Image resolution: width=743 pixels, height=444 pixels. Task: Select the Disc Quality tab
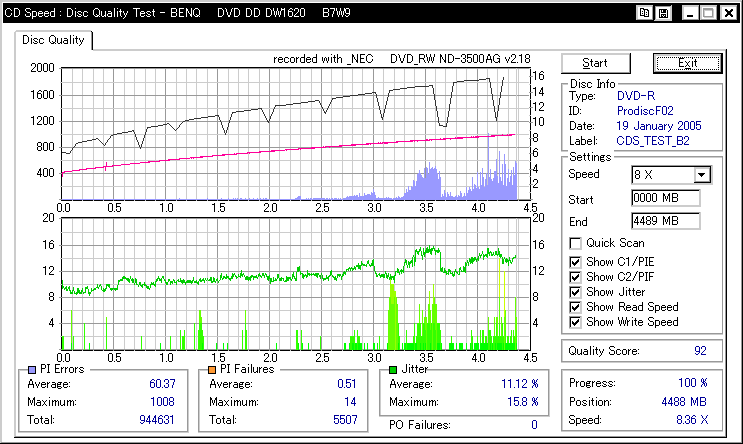tap(53, 40)
